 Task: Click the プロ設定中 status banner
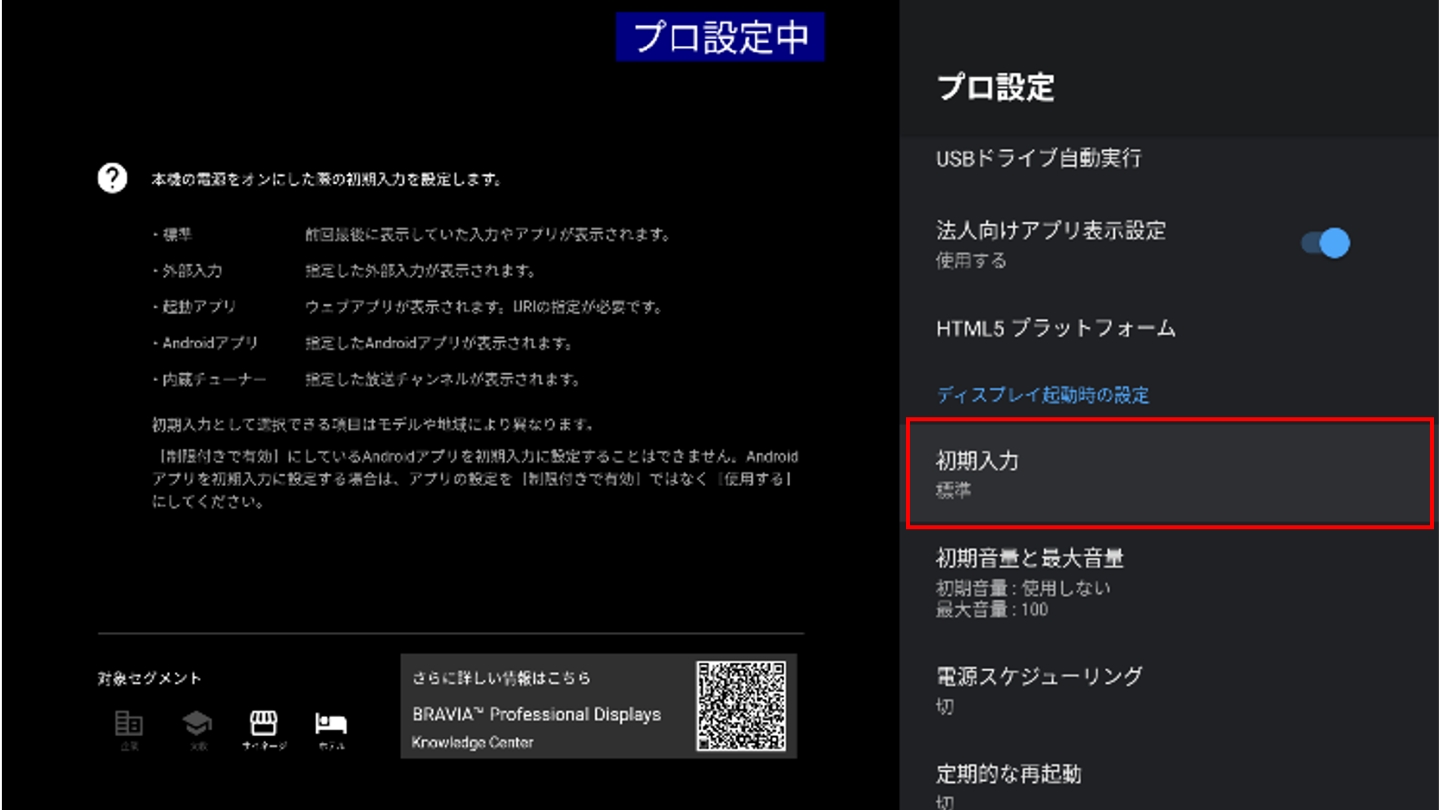[720, 37]
